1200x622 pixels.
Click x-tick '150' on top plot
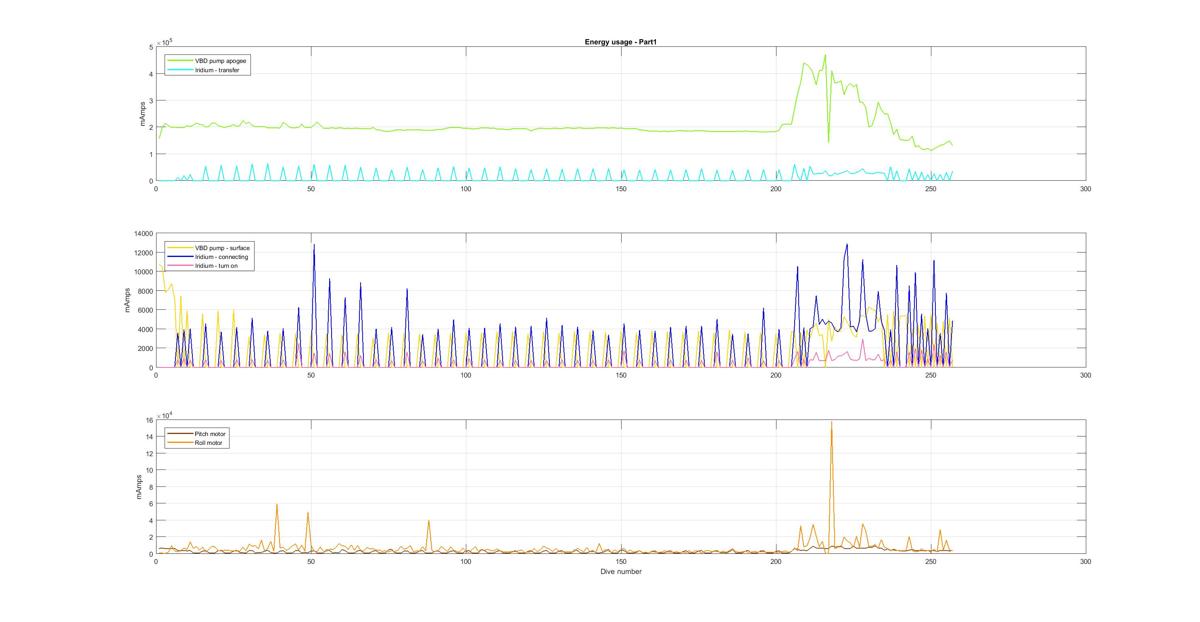coord(621,189)
